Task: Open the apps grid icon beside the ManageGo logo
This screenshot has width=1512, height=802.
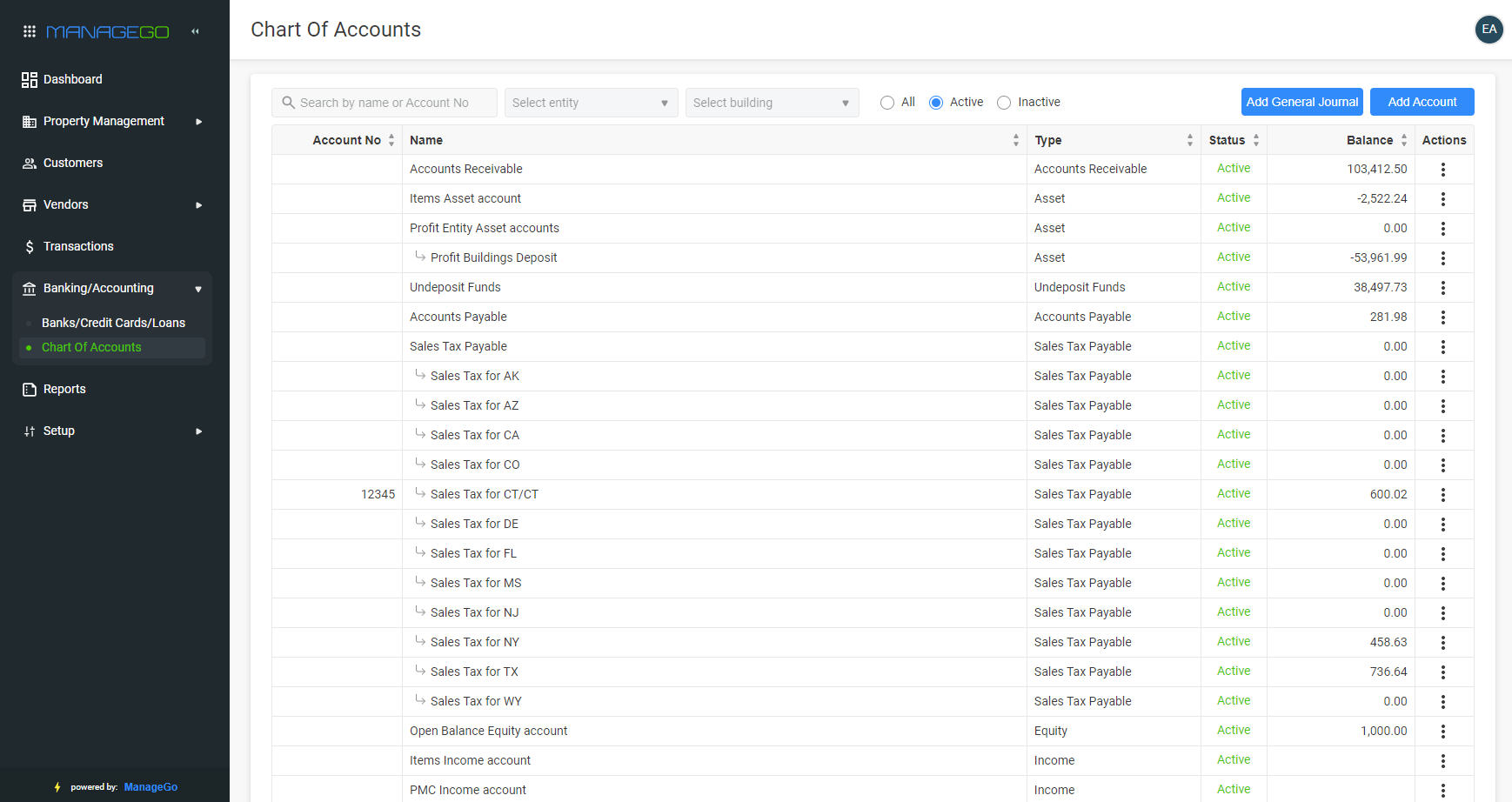Action: [29, 31]
